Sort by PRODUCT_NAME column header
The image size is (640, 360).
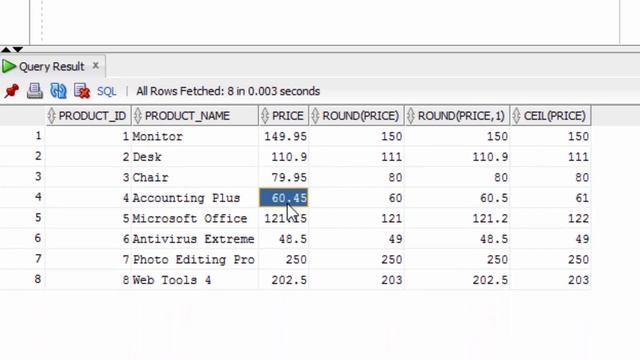point(195,116)
